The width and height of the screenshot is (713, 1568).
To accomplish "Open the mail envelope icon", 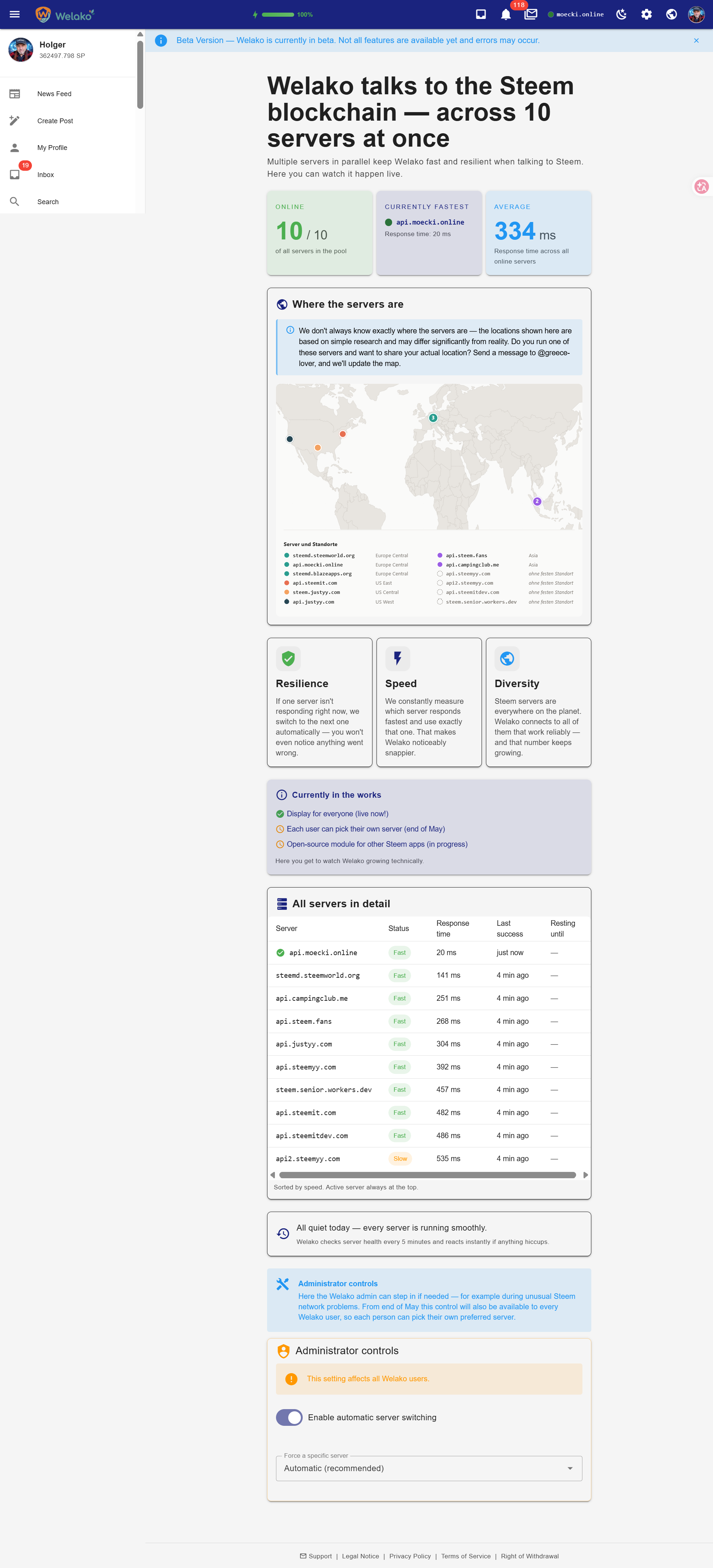I will [530, 14].
